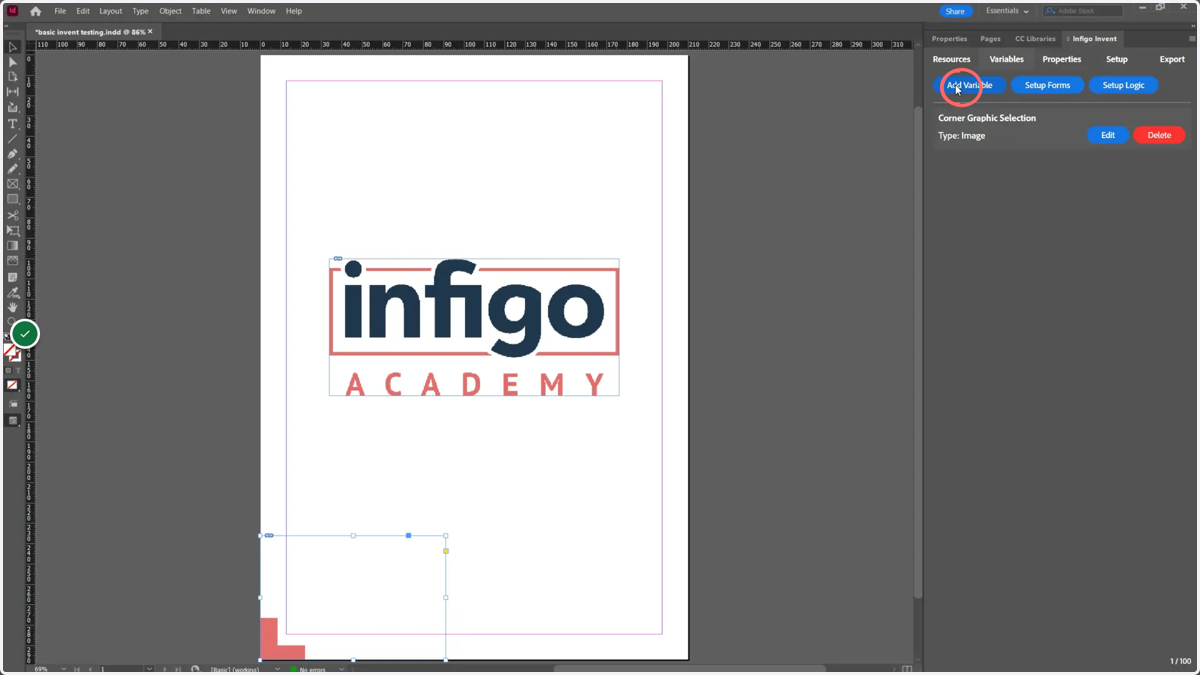Image resolution: width=1200 pixels, height=675 pixels.
Task: Open the No errors preflight dropdown arrow
Action: pos(341,669)
